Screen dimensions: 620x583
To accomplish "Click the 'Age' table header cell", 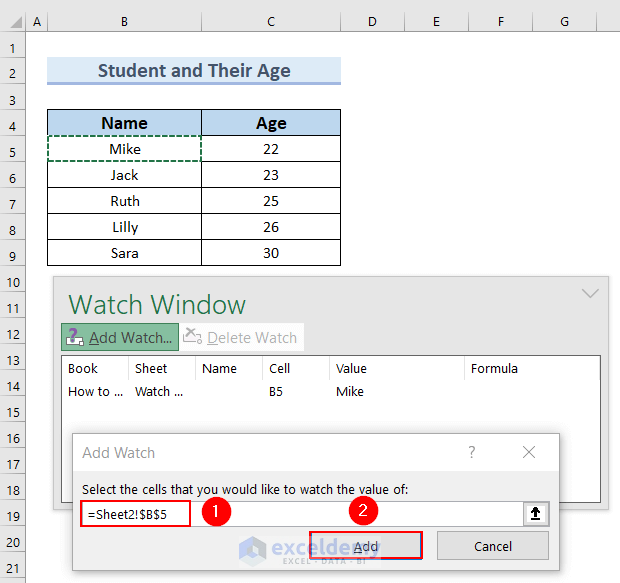I will point(271,123).
